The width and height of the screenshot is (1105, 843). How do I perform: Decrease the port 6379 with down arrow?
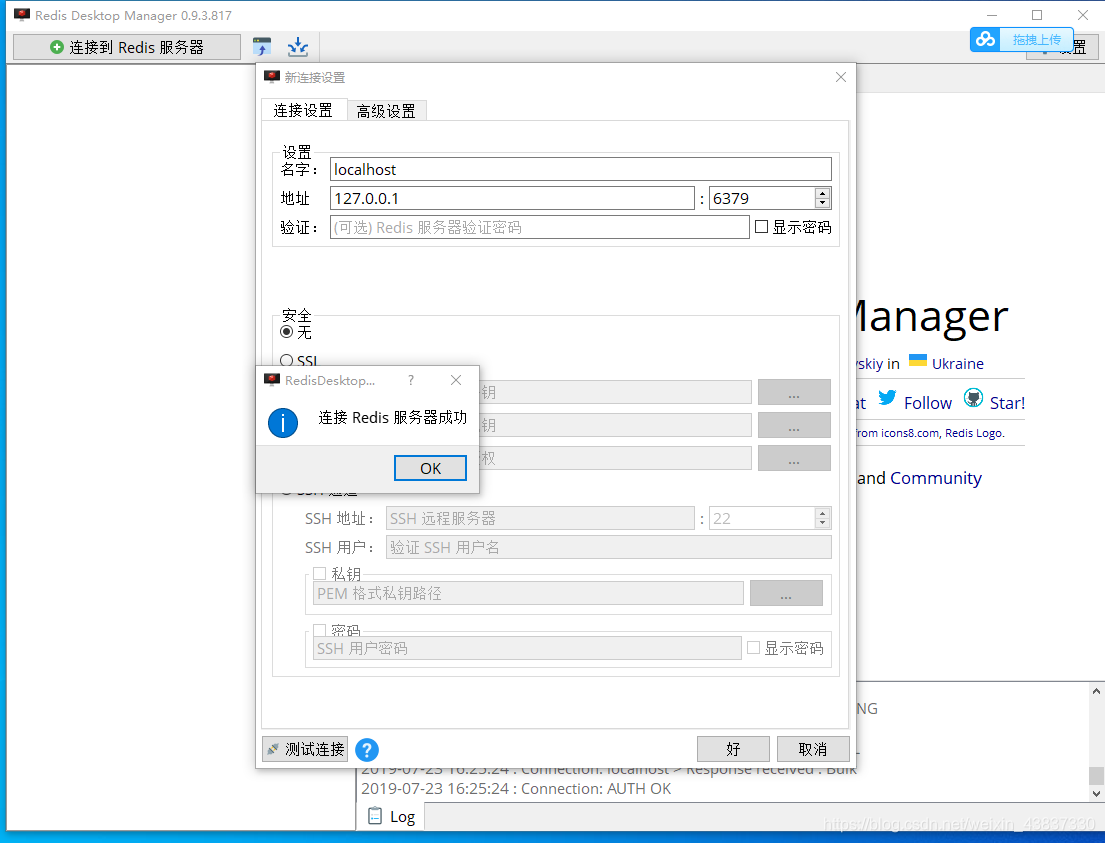tap(822, 204)
